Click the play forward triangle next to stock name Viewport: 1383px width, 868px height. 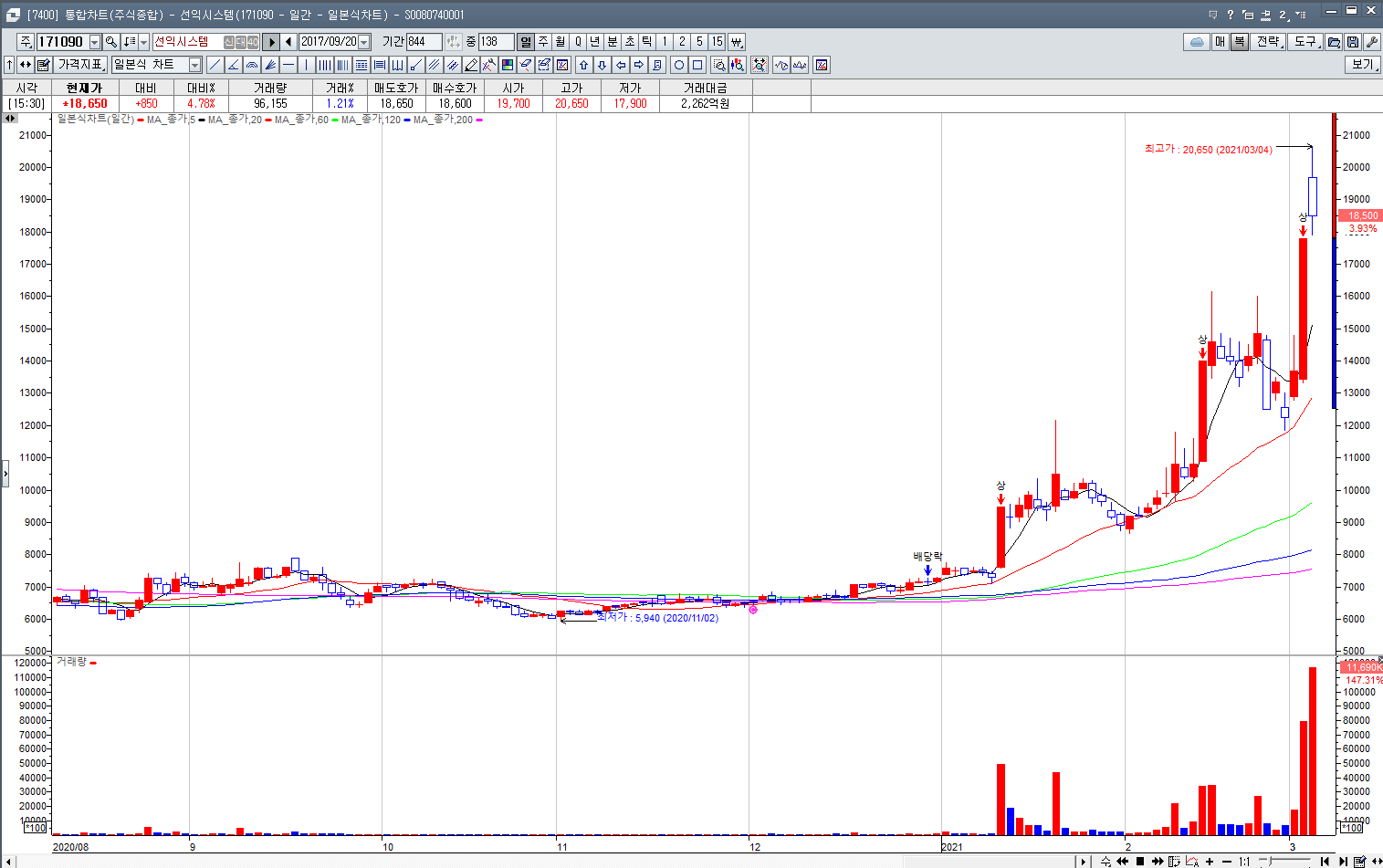tap(272, 42)
